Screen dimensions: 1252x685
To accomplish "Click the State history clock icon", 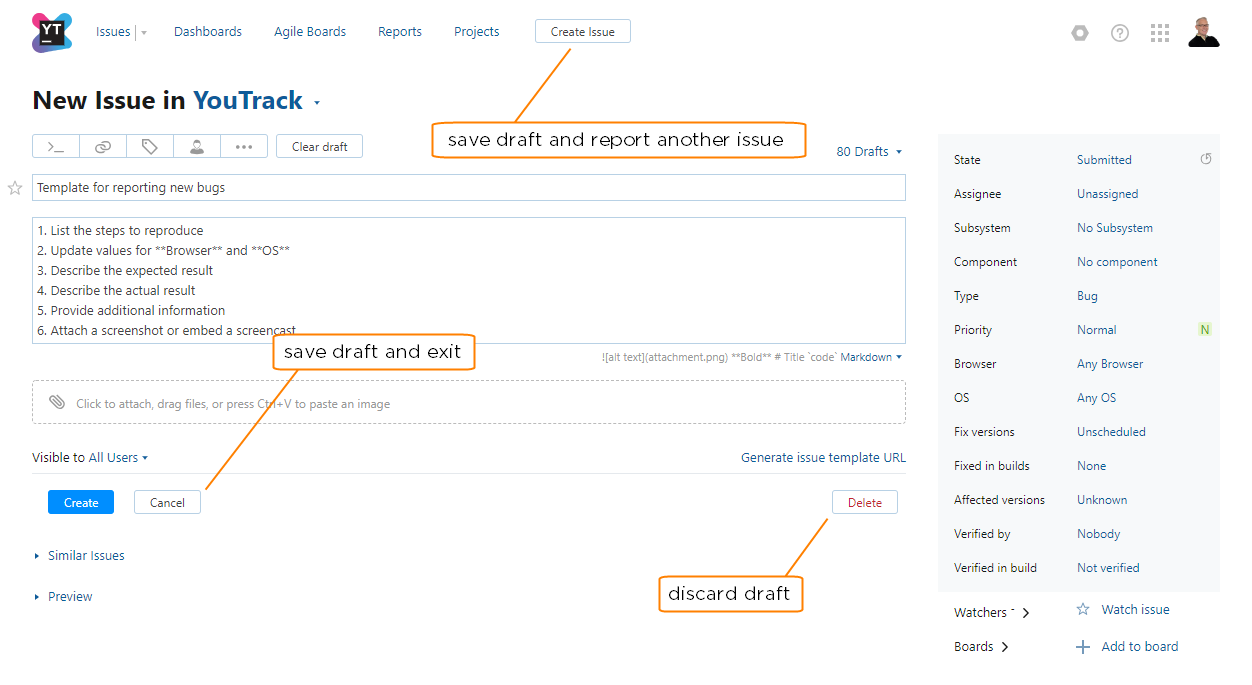I will [1206, 159].
